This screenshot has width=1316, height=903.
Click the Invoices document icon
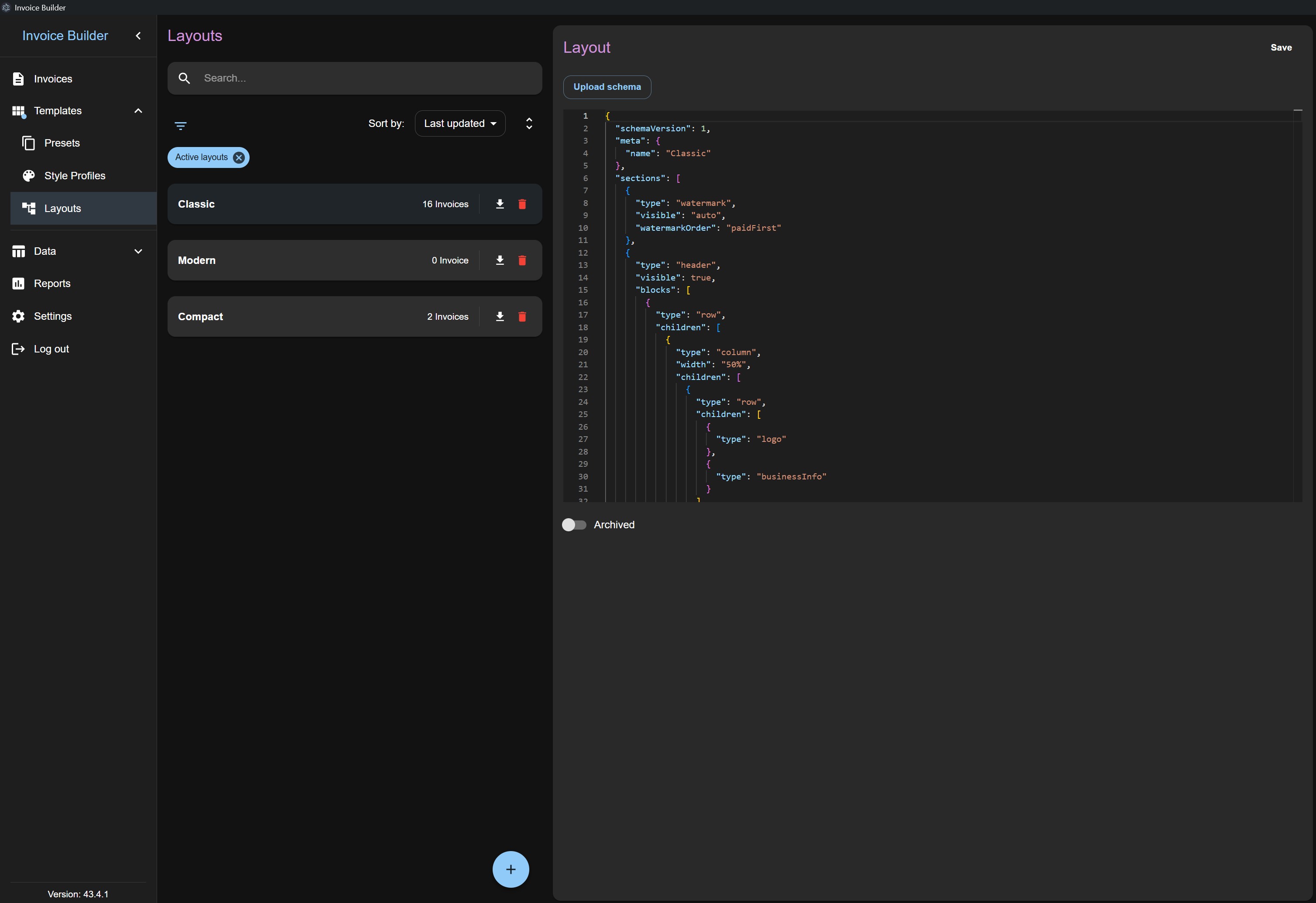[x=18, y=79]
